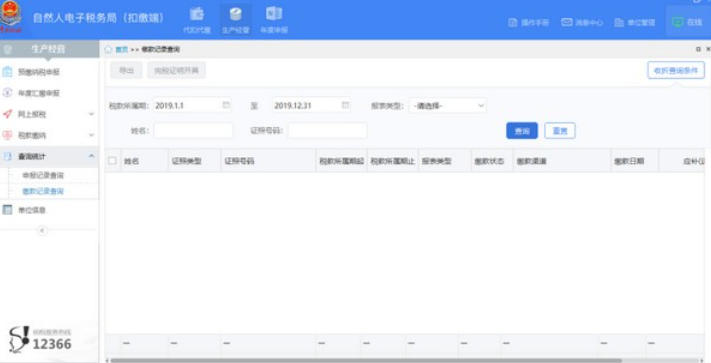Click the 查询统计 sidebar icon
This screenshot has height=363, width=711.
7,156
